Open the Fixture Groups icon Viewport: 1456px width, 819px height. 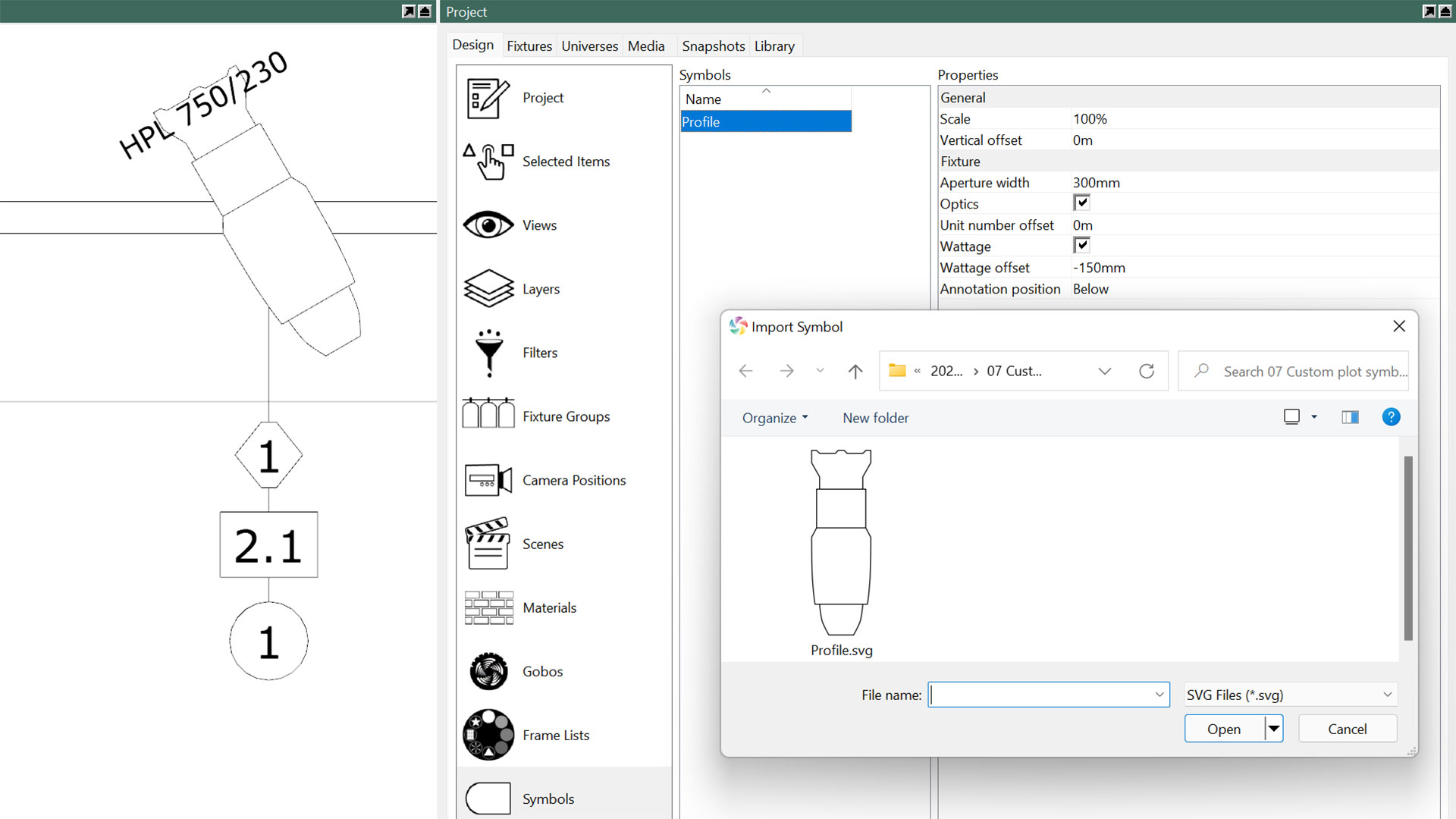coord(488,413)
